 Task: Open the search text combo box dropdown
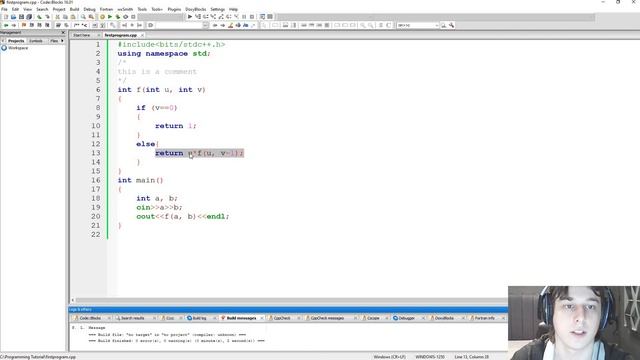coord(436,25)
